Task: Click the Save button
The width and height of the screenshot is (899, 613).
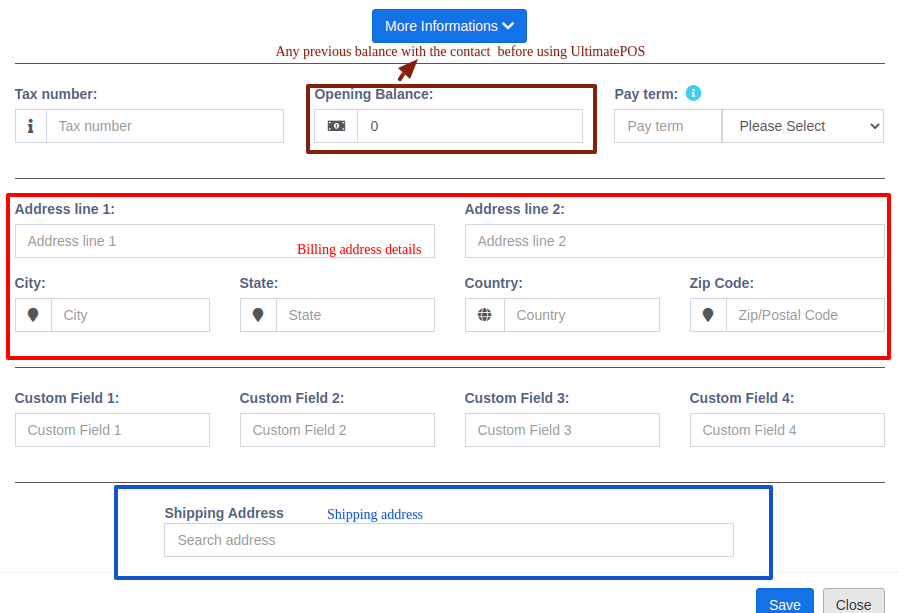Action: tap(784, 605)
